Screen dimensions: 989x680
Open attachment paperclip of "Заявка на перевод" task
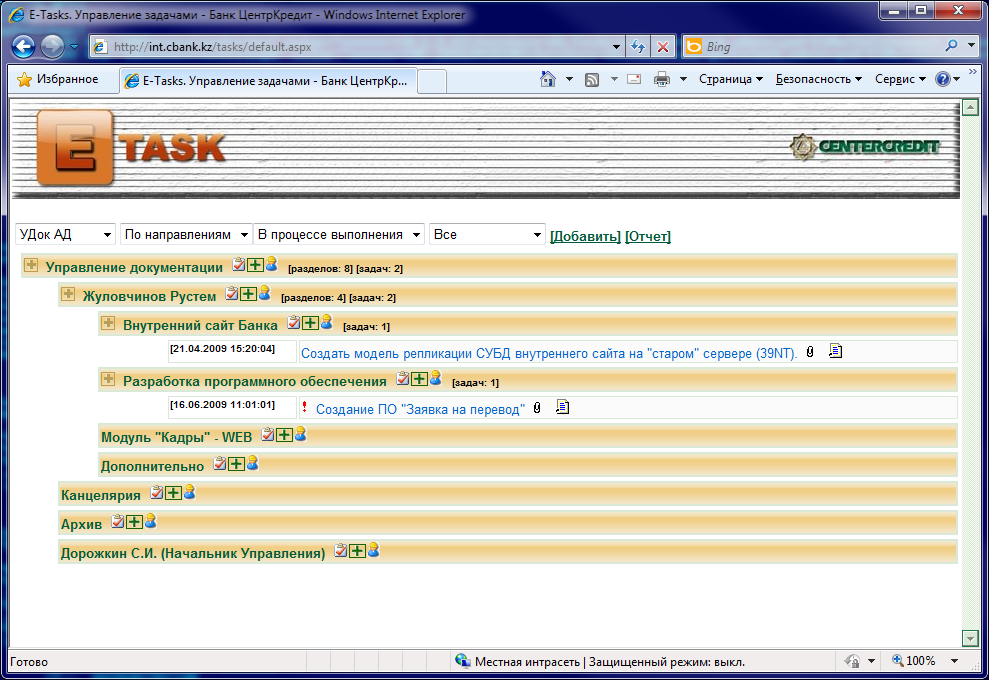point(537,408)
